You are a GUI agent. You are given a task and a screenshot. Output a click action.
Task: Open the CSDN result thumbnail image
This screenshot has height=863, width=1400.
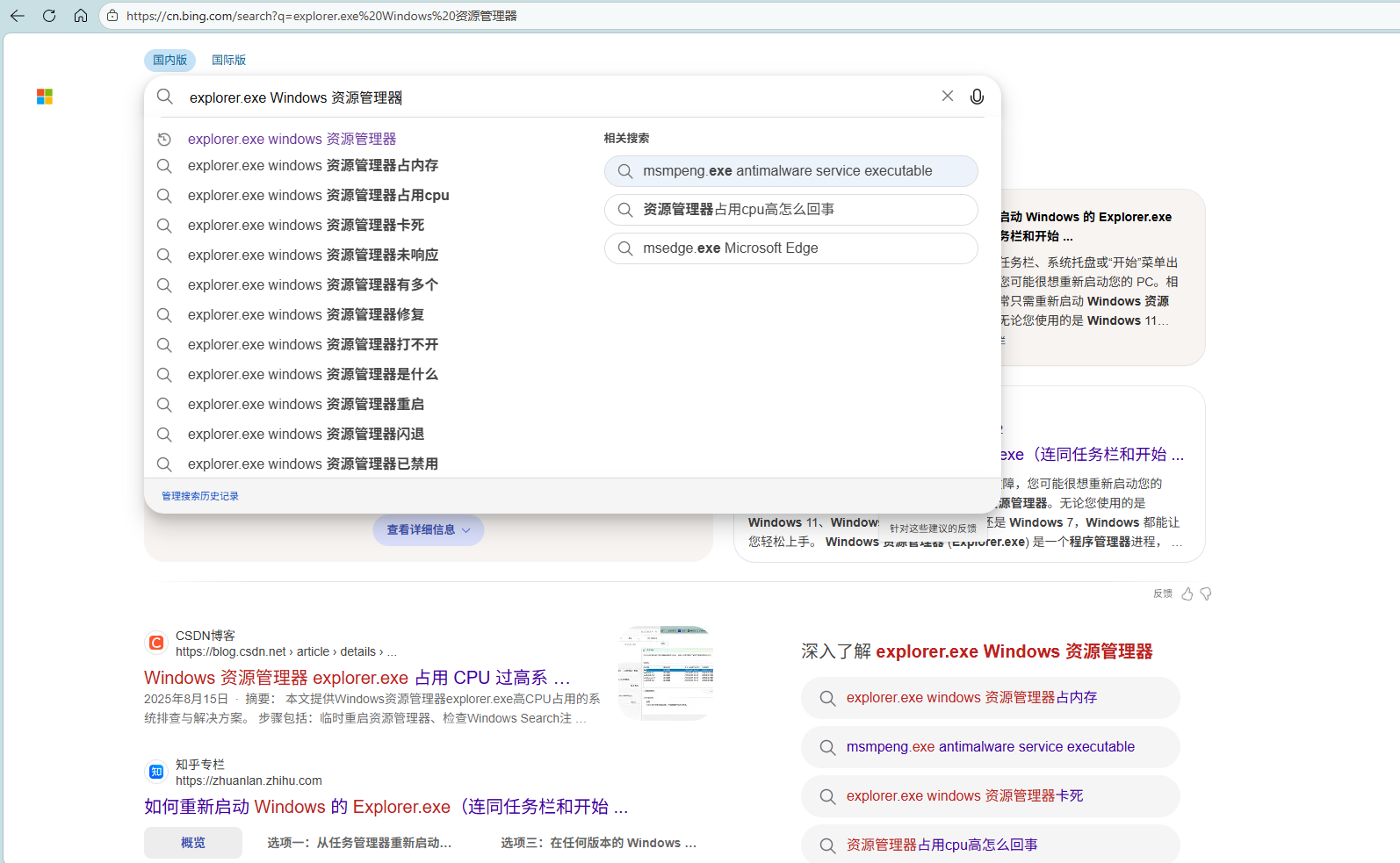(666, 673)
